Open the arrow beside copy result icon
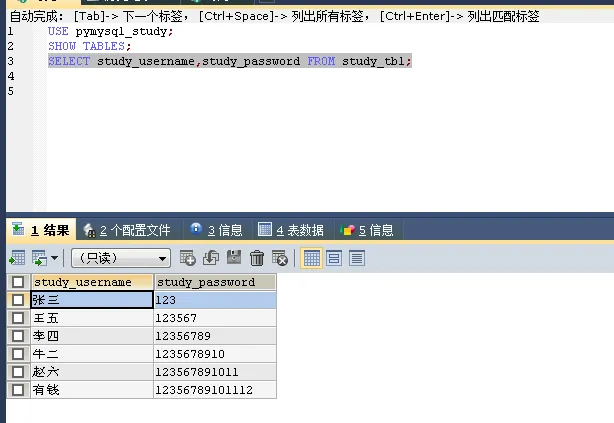614x423 pixels. click(54, 258)
